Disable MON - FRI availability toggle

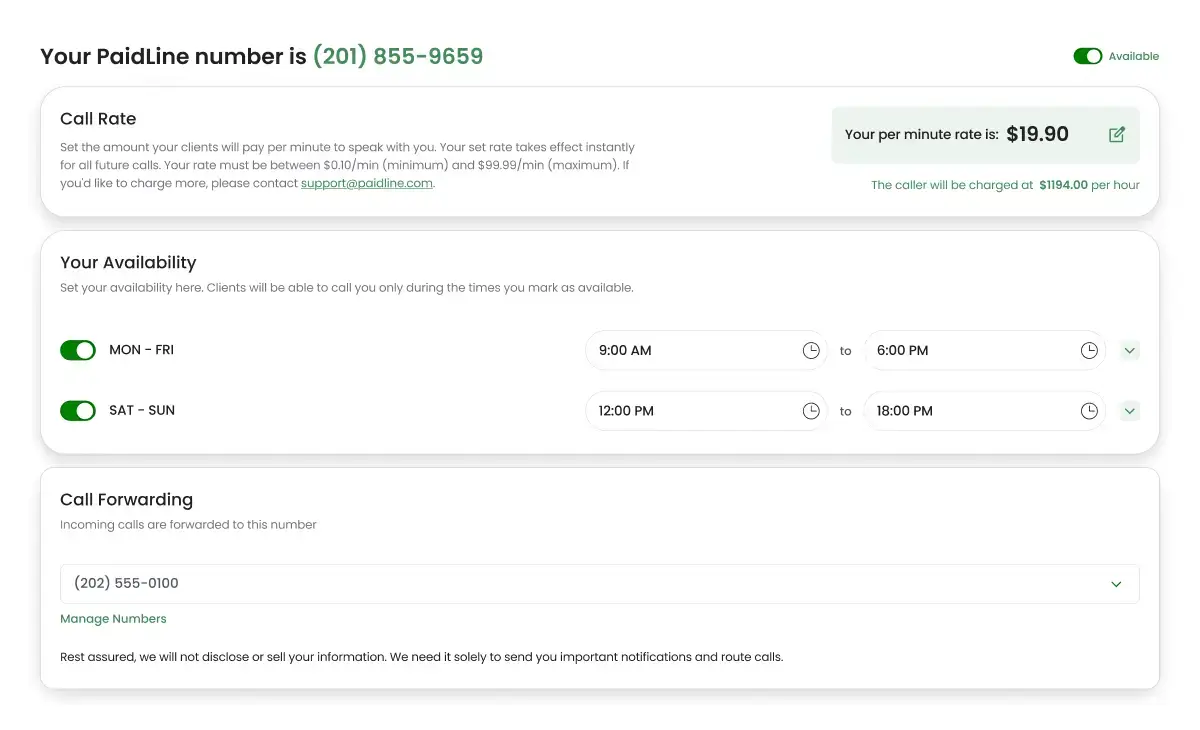pyautogui.click(x=78, y=350)
